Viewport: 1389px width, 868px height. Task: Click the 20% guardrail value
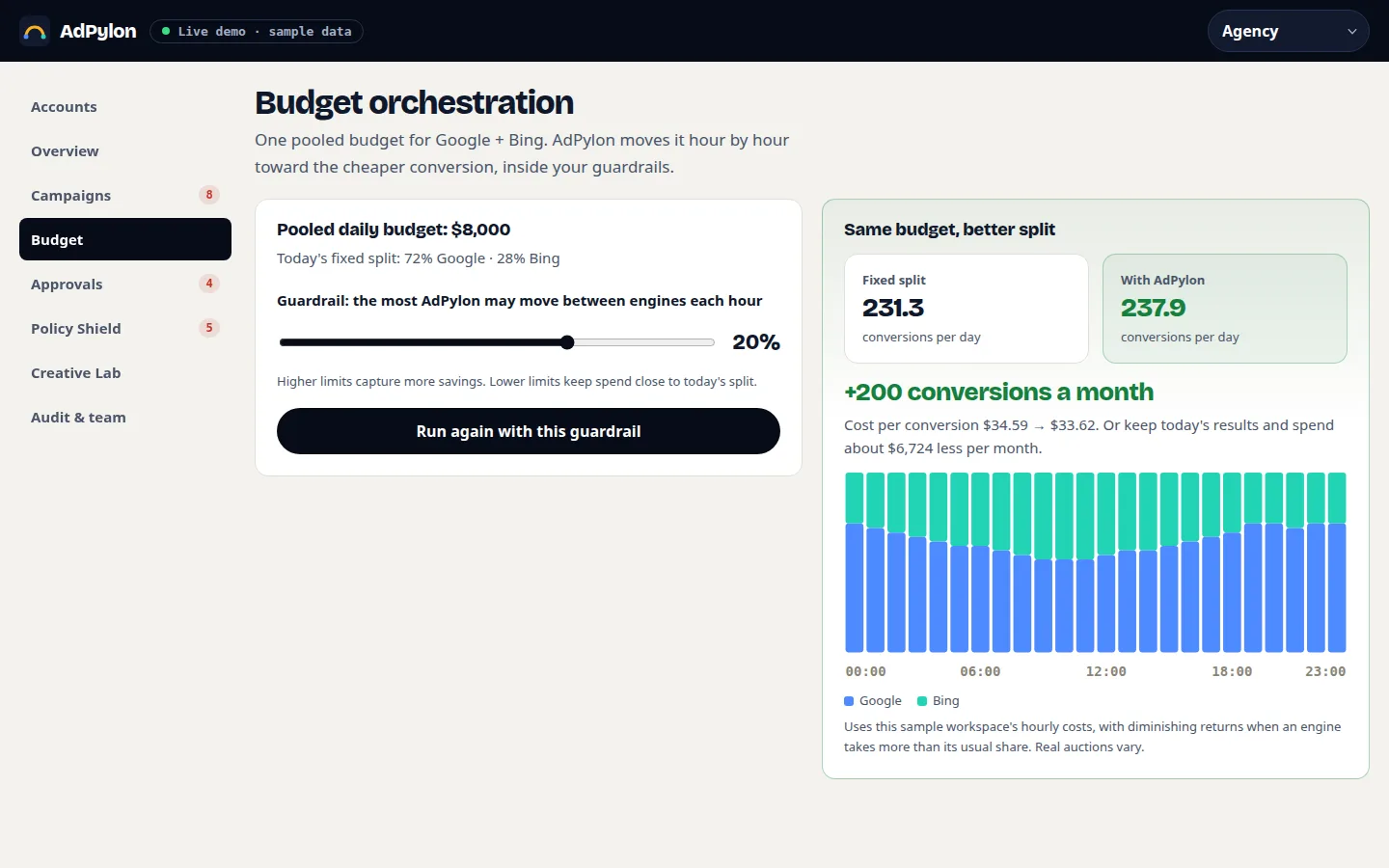coord(756,342)
